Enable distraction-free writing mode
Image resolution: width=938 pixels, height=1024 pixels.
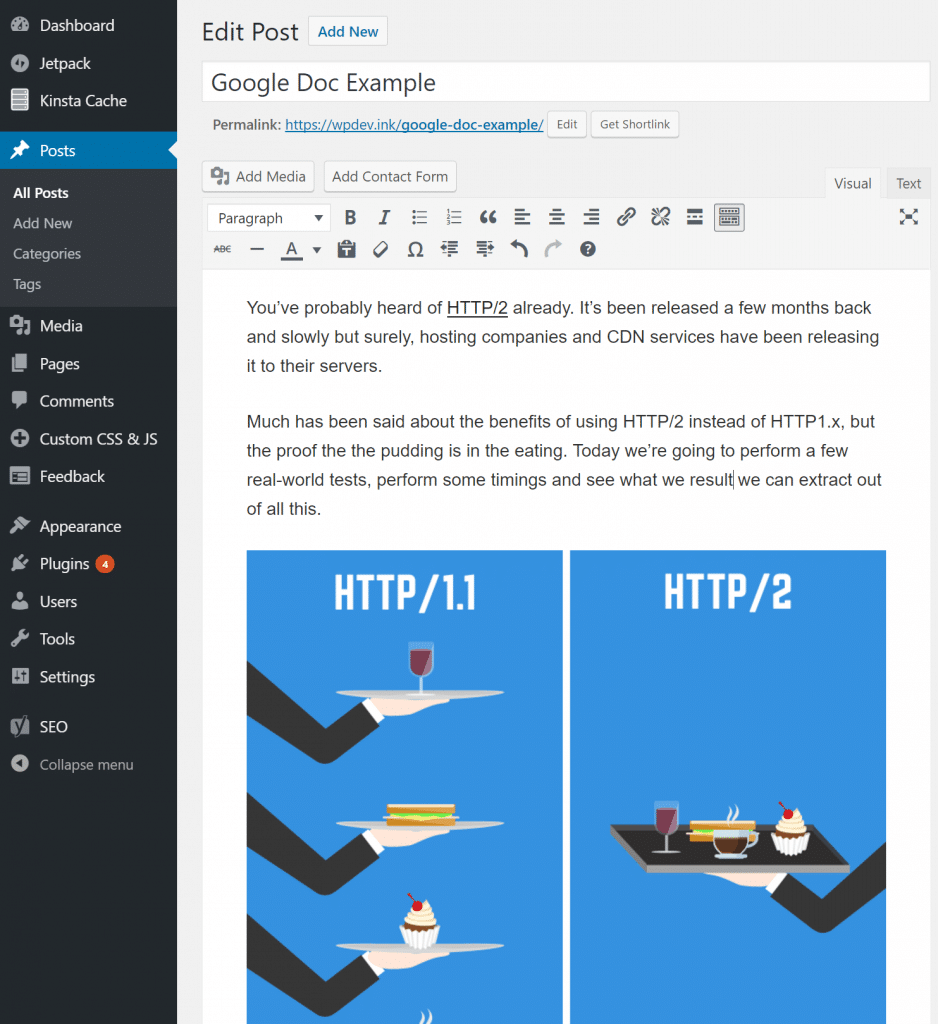909,217
